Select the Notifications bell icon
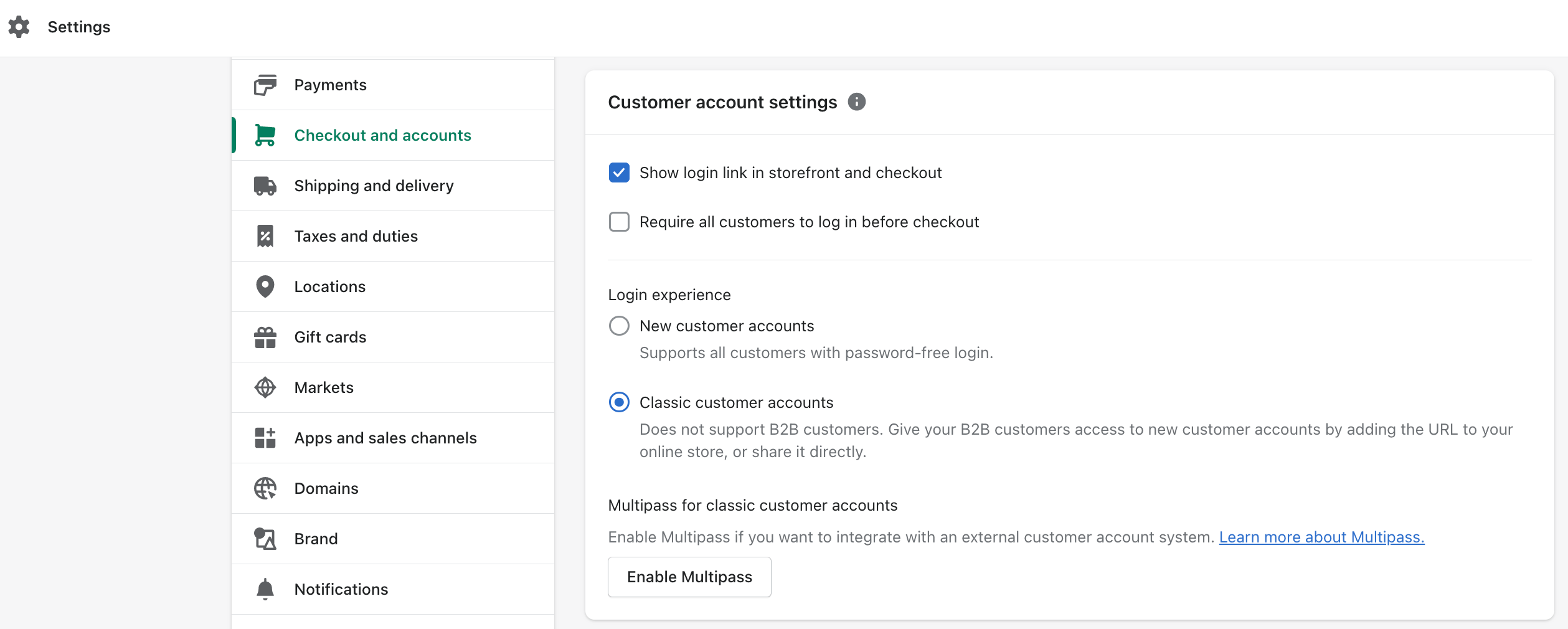1568x629 pixels. [265, 589]
